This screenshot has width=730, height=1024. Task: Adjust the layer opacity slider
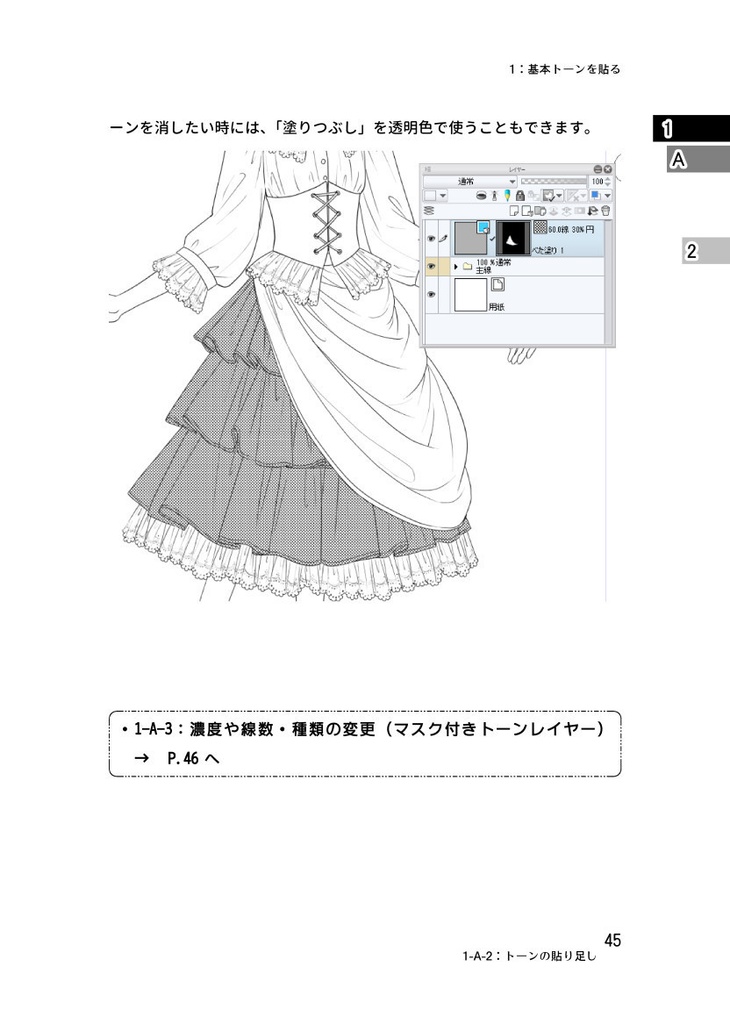554,181
